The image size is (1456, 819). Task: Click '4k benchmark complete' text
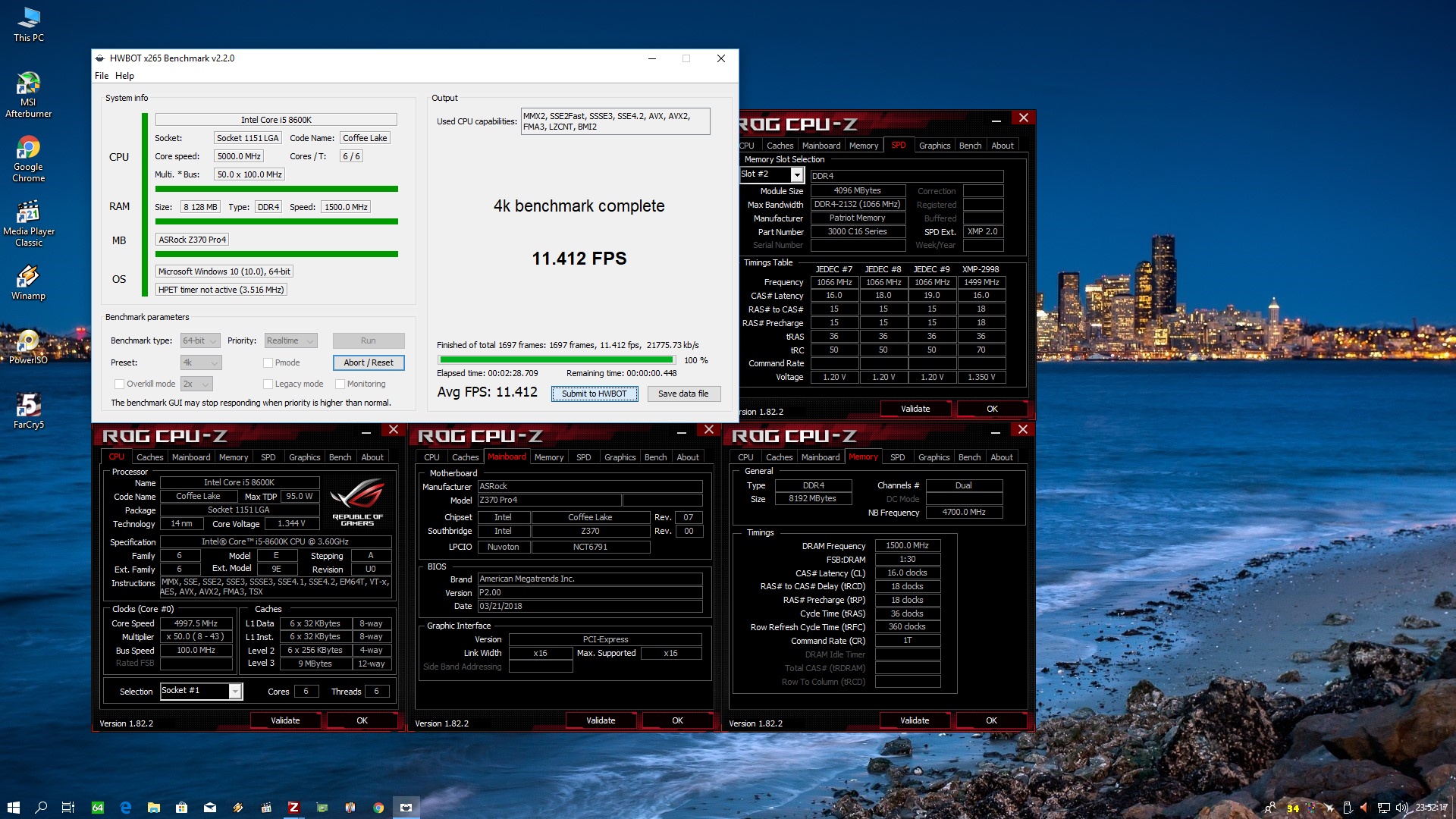click(579, 206)
